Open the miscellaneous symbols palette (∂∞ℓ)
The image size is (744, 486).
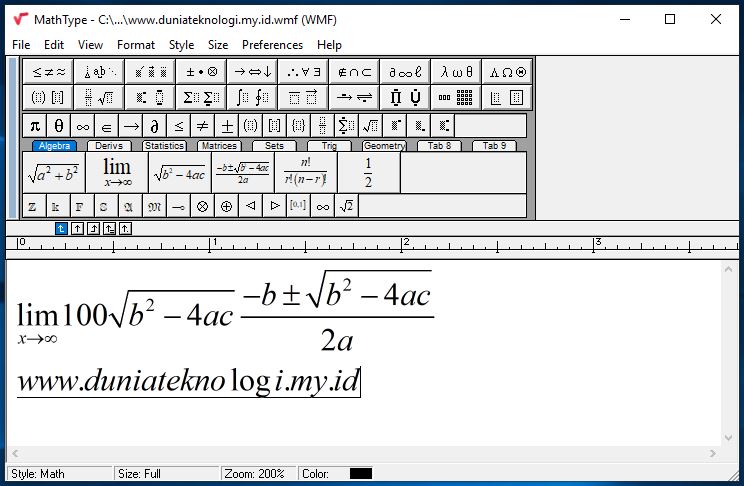coord(405,72)
